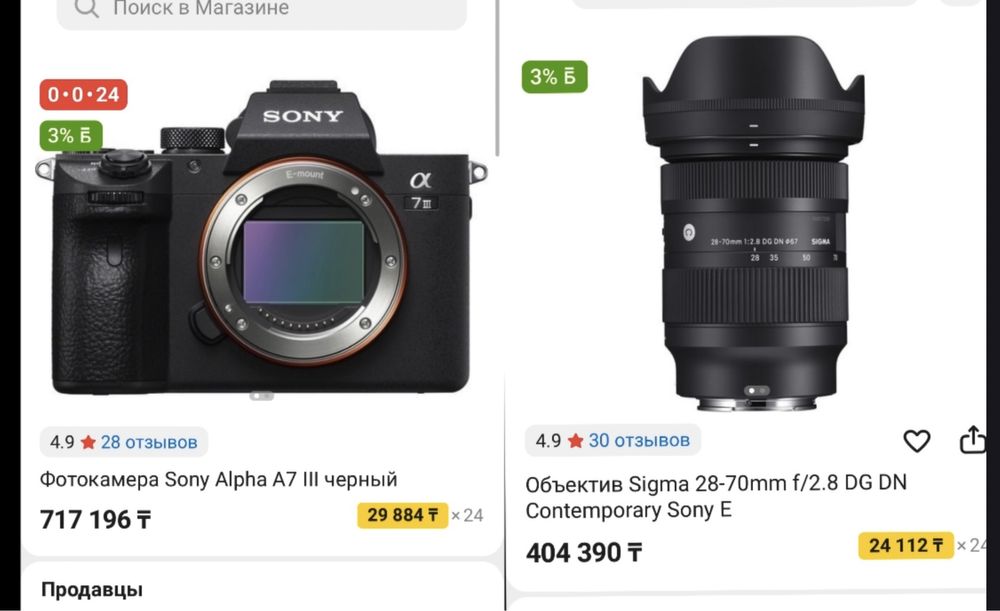Tap the 3% bonus badge on lens
The width and height of the screenshot is (1000, 611).
point(554,77)
